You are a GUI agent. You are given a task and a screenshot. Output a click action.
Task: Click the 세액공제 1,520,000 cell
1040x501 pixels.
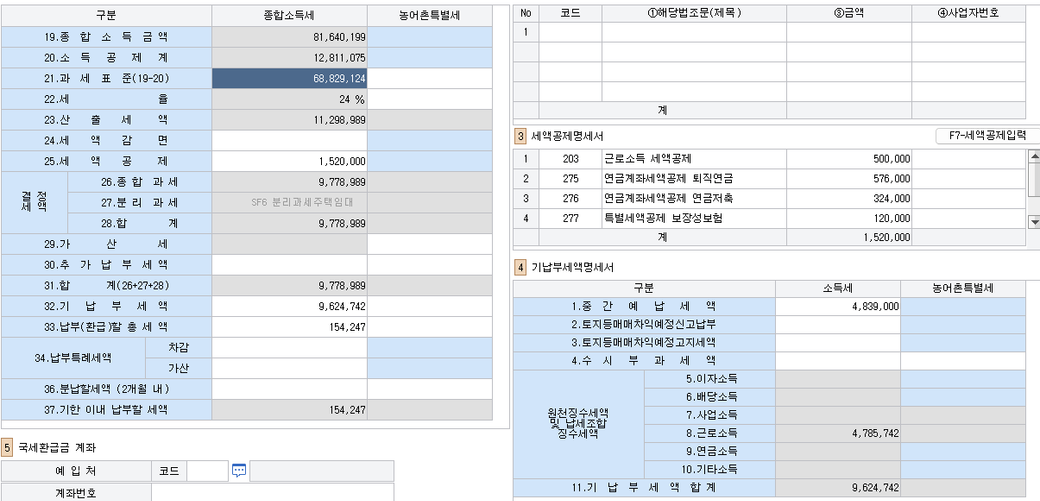point(289,161)
